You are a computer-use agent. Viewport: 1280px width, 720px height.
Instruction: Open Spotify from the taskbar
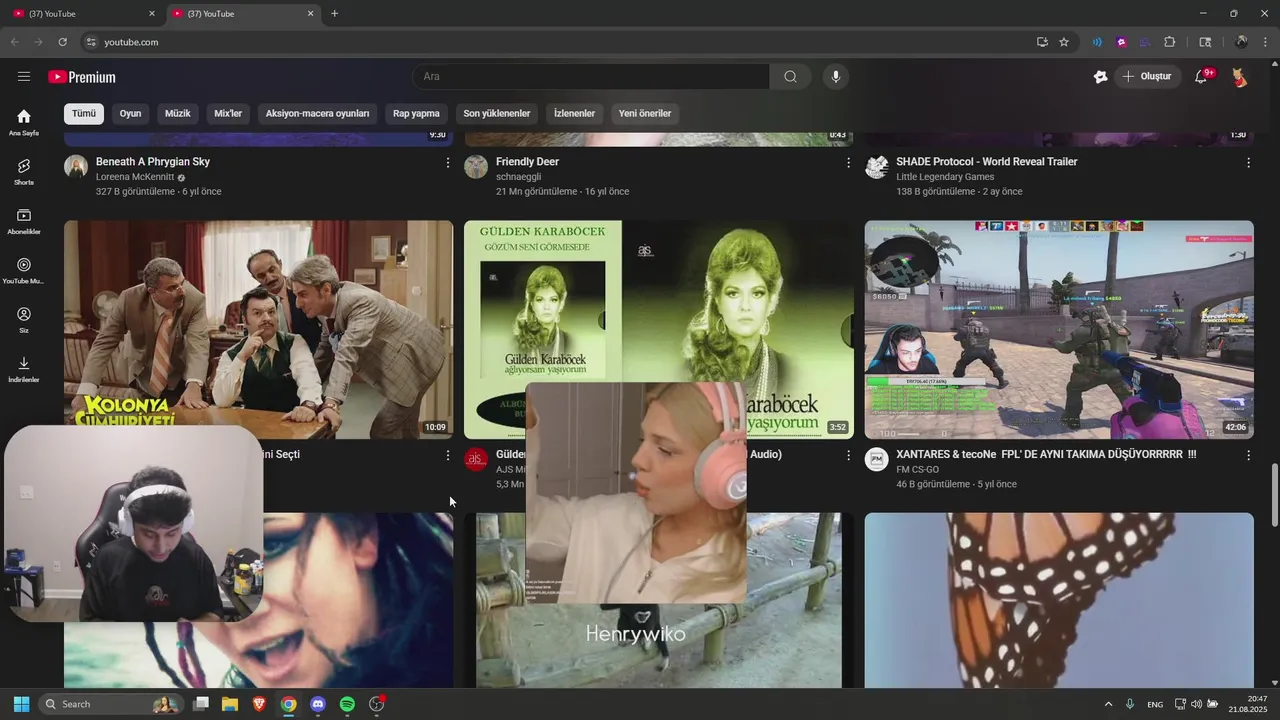click(347, 704)
